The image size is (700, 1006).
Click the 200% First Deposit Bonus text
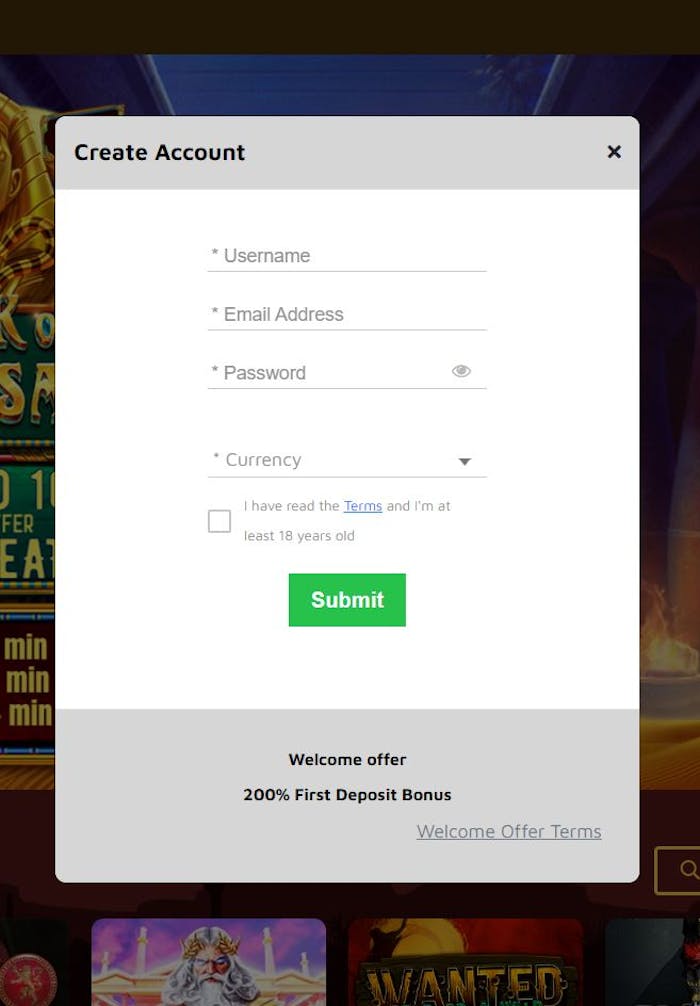point(347,795)
